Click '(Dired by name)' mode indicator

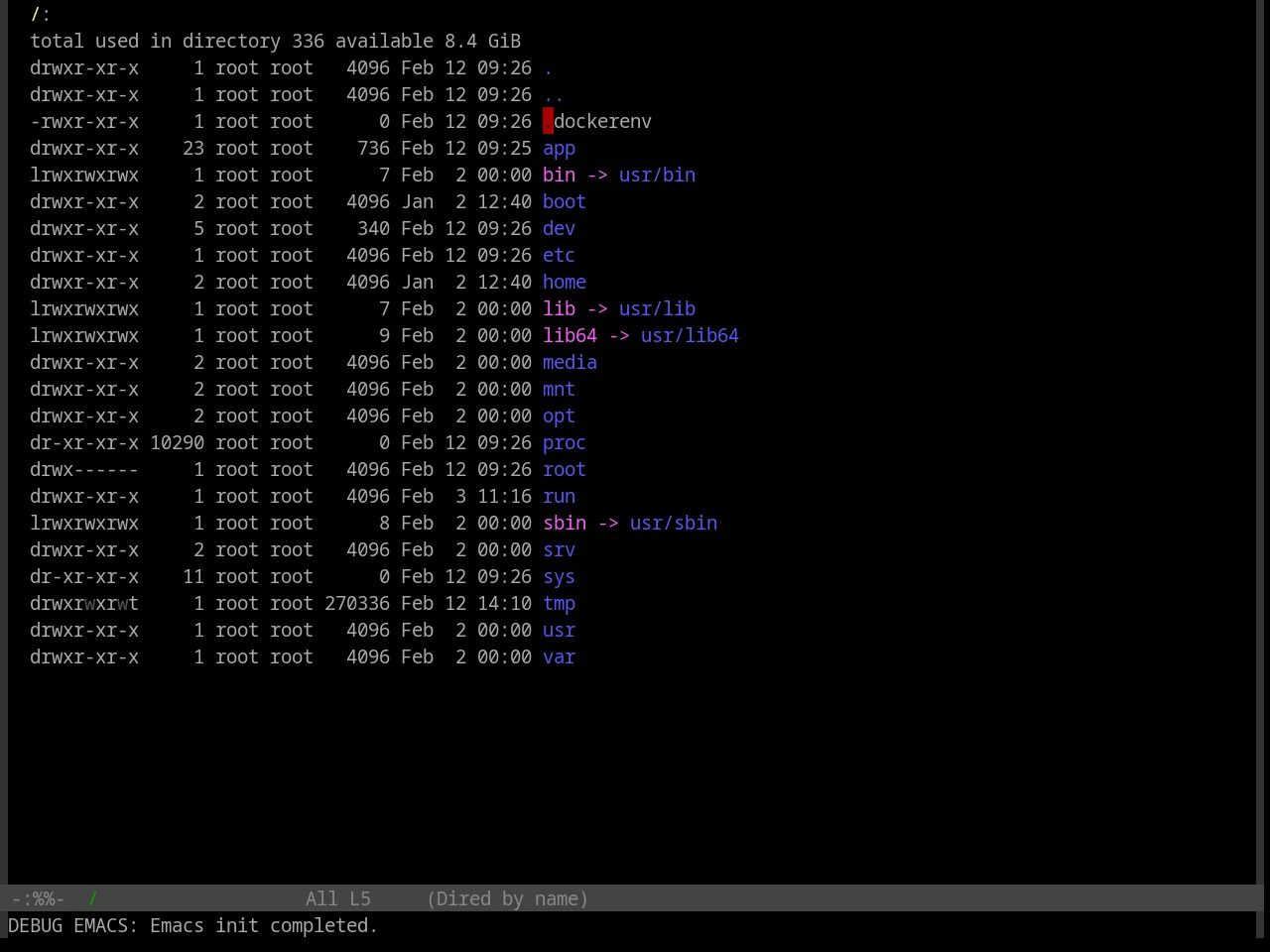pyautogui.click(x=507, y=898)
